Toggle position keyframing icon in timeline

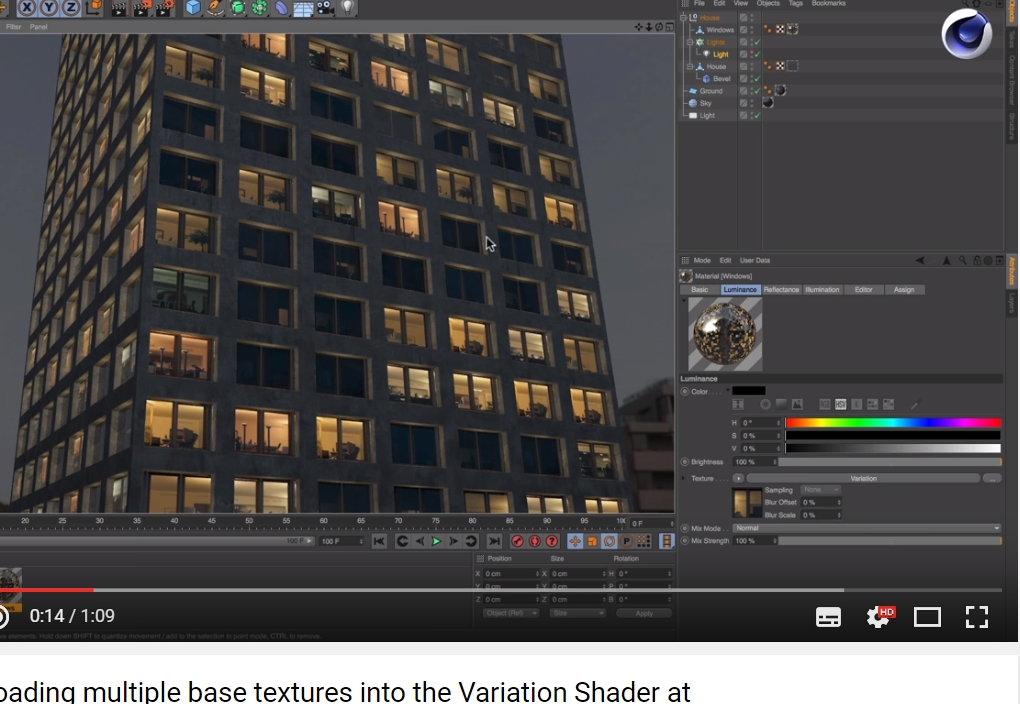(575, 541)
